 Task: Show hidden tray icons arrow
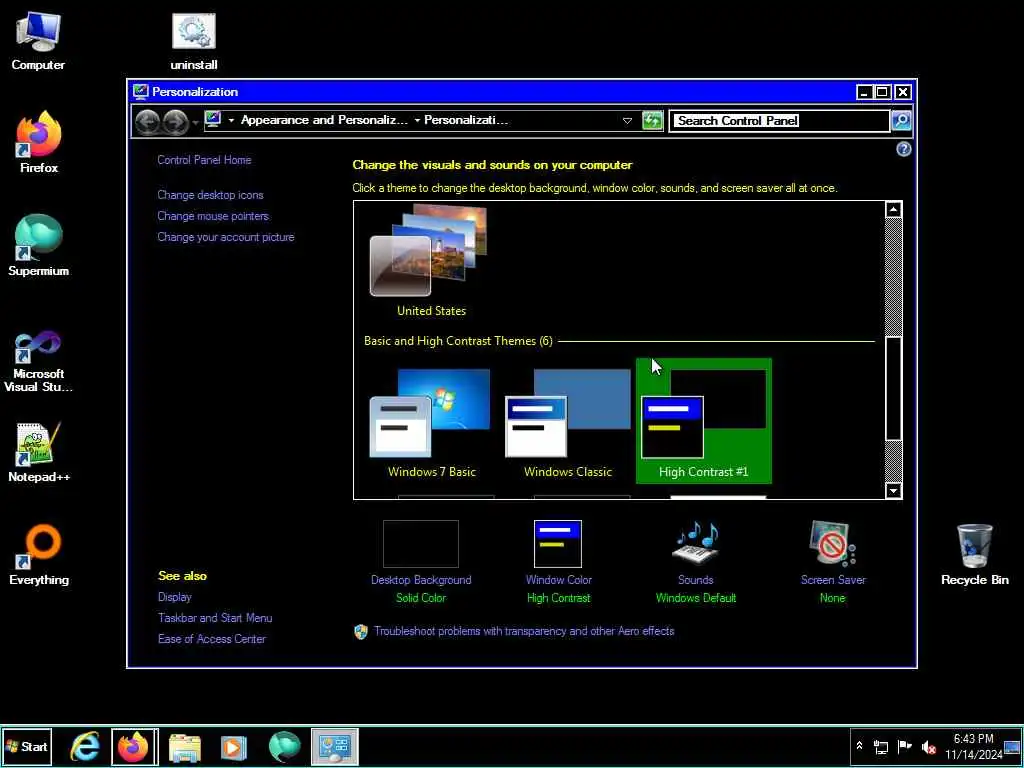[859, 746]
